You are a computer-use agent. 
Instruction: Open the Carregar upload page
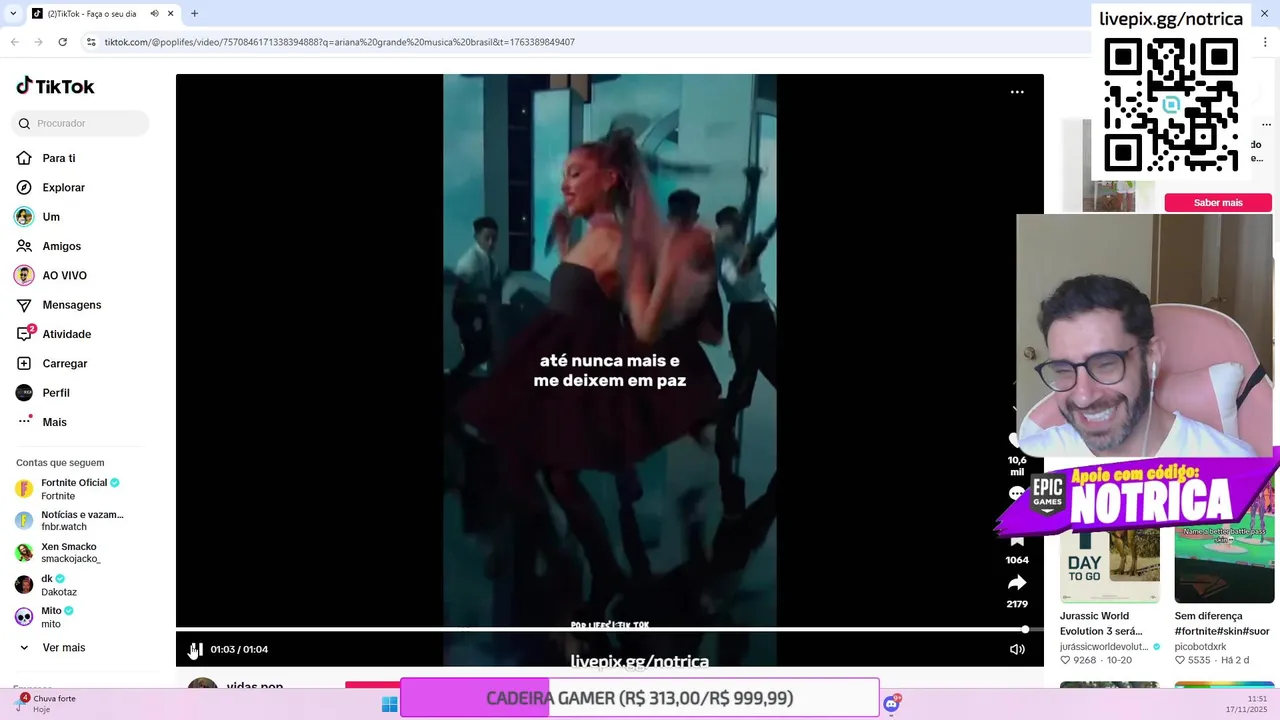64,363
